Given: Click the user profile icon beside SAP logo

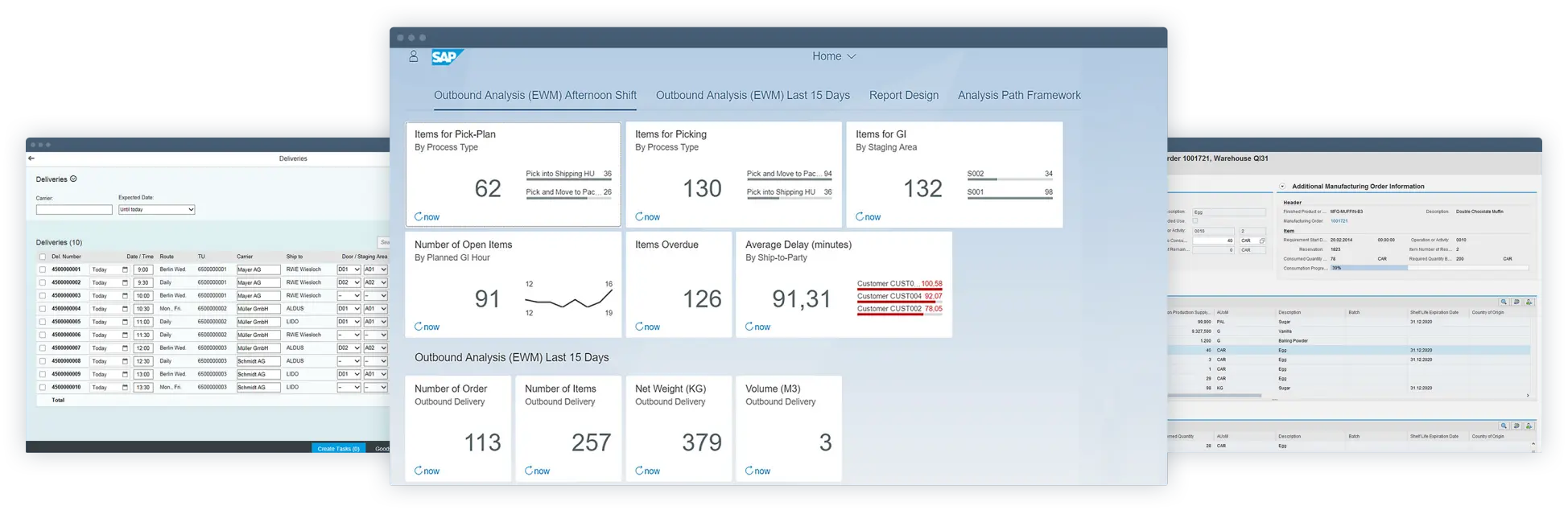Looking at the screenshot, I should [x=413, y=56].
